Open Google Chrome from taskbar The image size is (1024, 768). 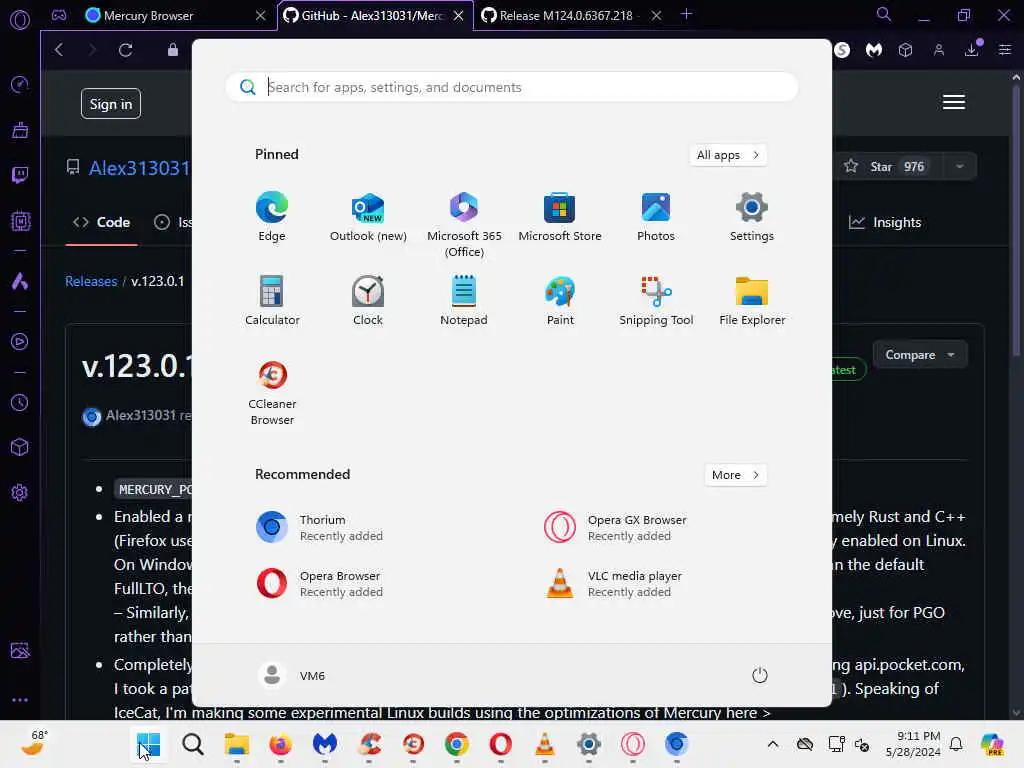pyautogui.click(x=456, y=744)
